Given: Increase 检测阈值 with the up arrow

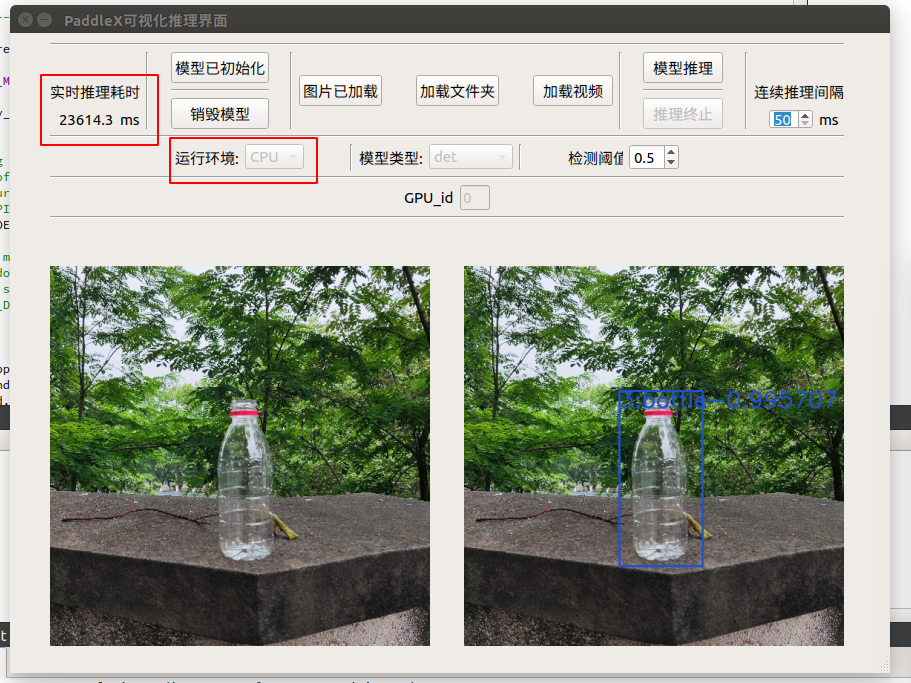Looking at the screenshot, I should click(x=671, y=153).
